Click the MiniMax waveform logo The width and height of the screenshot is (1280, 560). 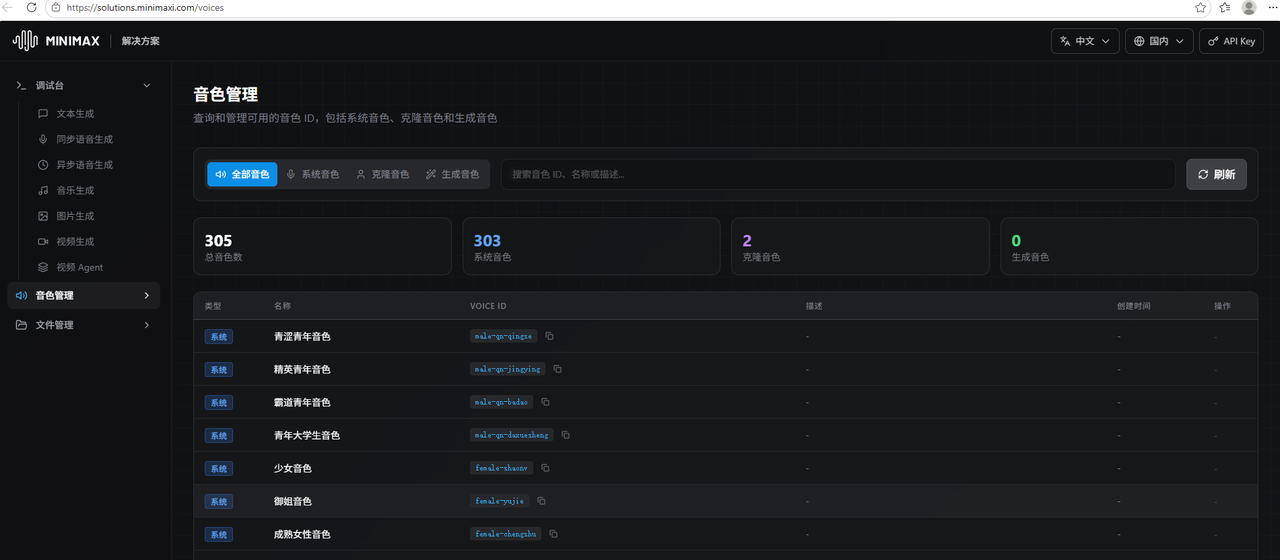click(25, 41)
